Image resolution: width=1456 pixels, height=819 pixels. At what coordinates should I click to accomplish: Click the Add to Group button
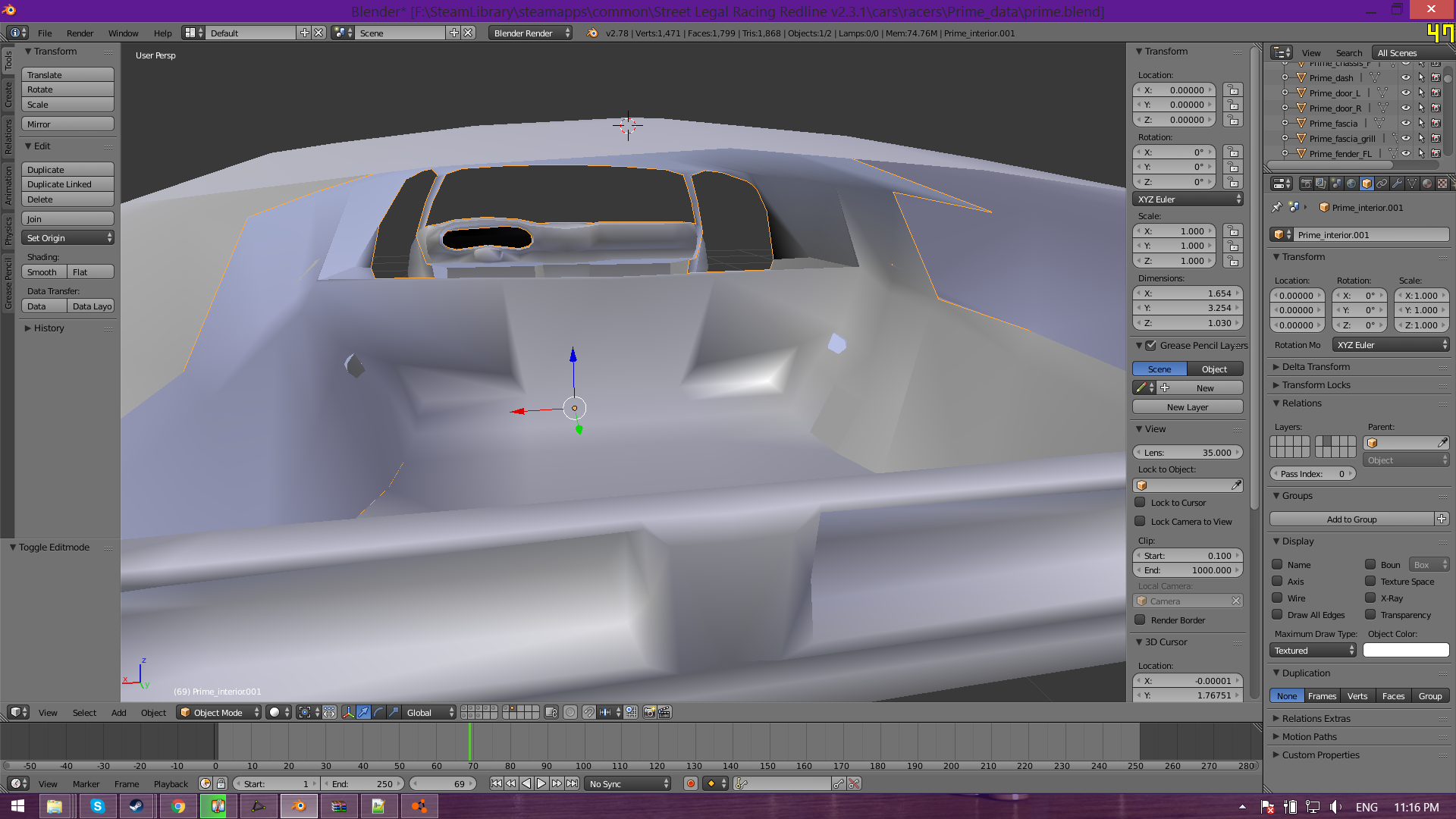pos(1351,519)
